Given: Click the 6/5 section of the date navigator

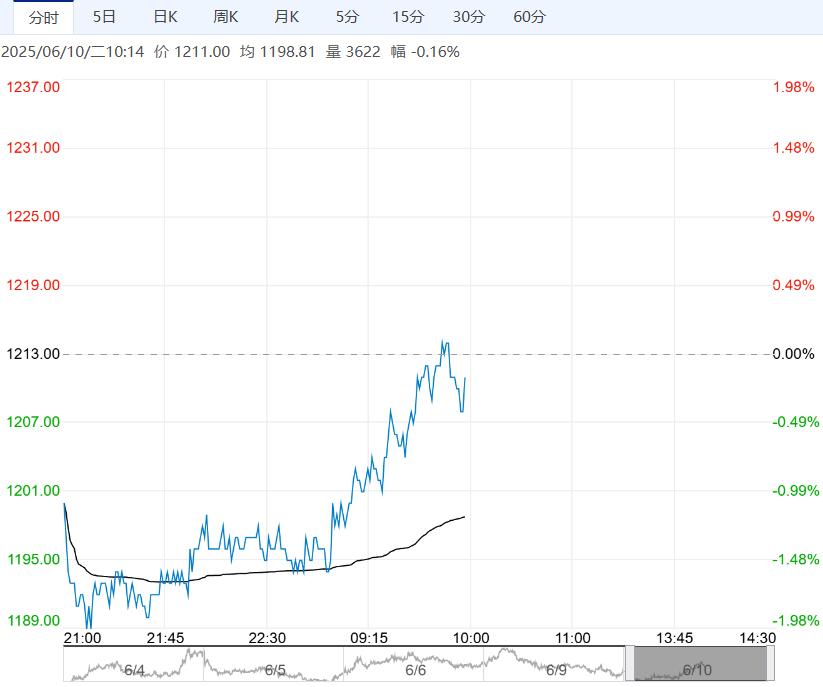Looking at the screenshot, I should pos(275,669).
